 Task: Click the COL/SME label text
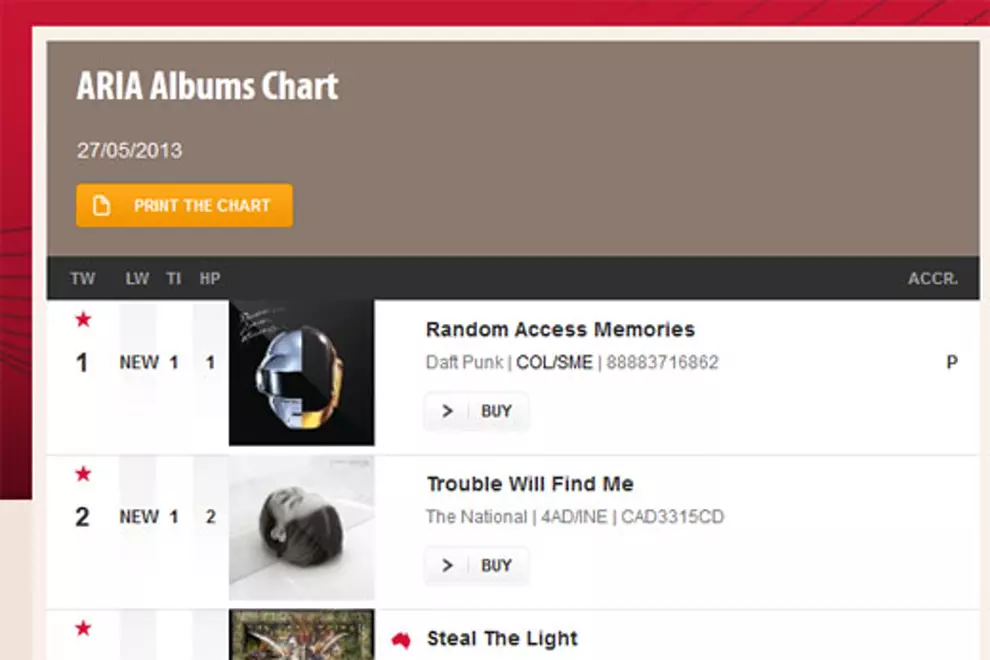coord(554,362)
